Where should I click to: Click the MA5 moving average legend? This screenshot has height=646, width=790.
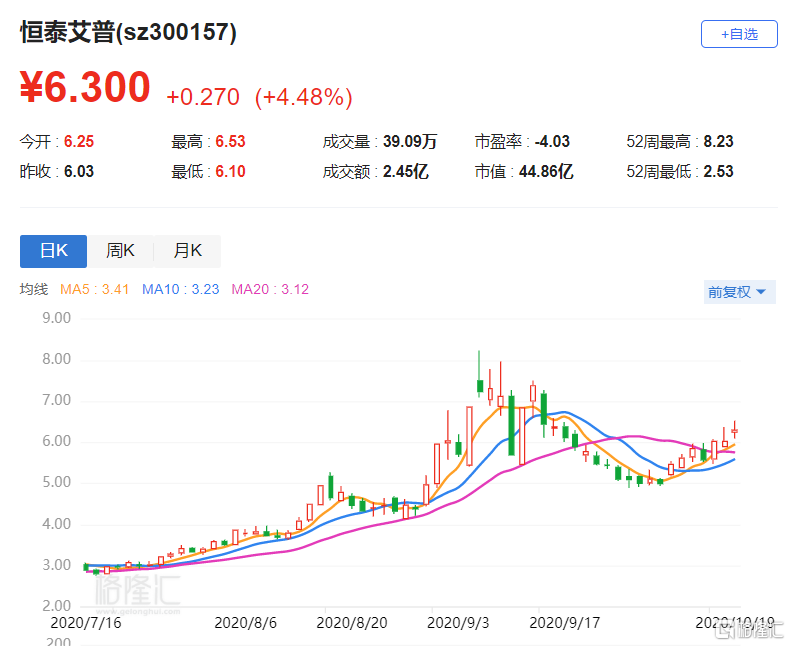click(x=95, y=290)
